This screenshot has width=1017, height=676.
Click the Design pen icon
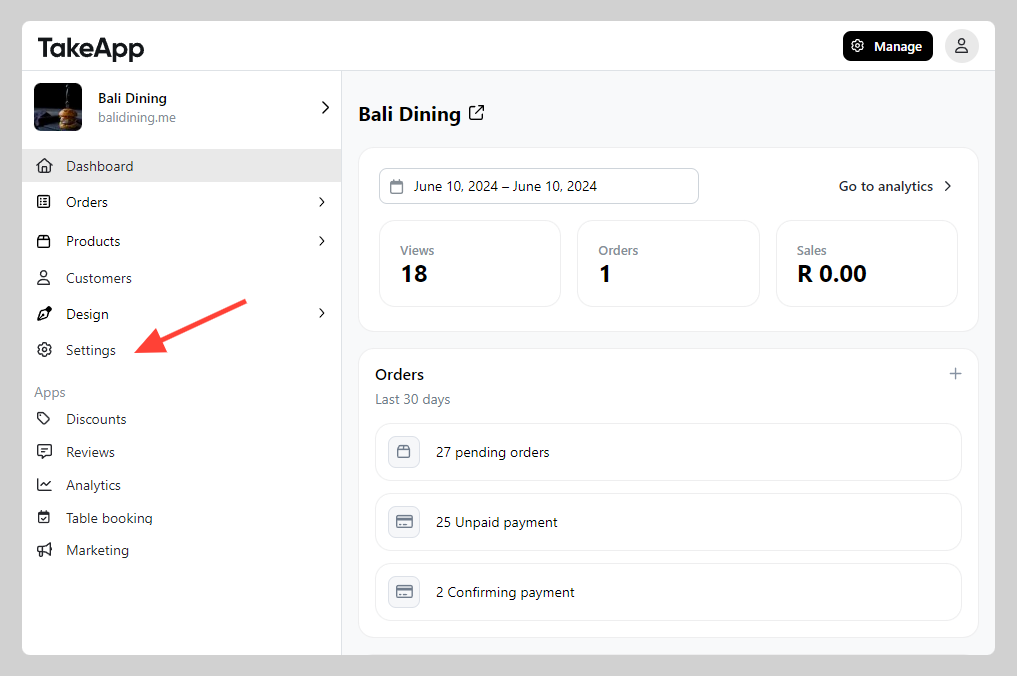pos(44,314)
